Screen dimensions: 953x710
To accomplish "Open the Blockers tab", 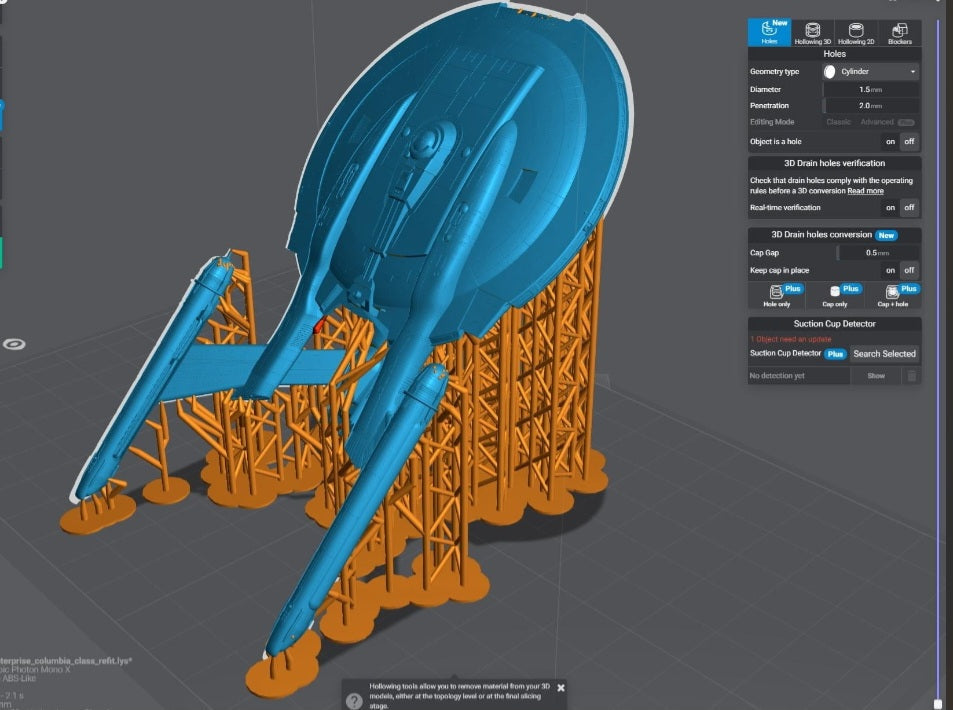I will [900, 32].
